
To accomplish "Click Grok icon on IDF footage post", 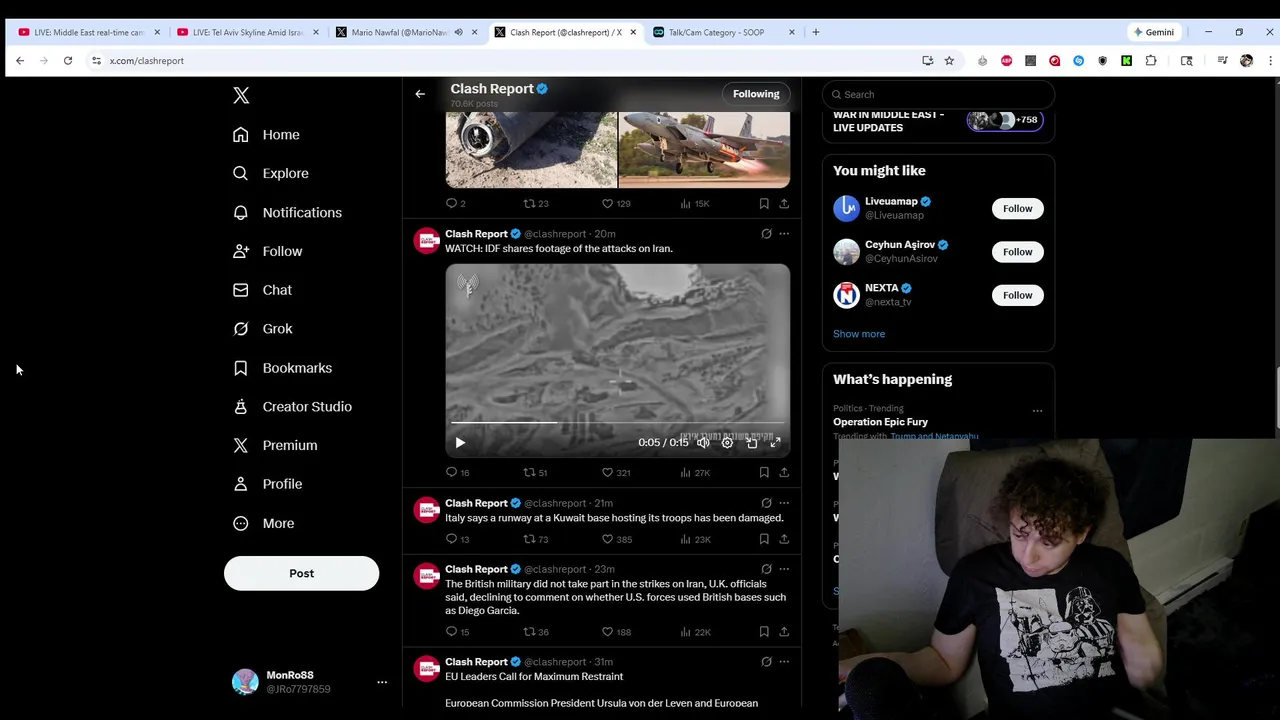I will pyautogui.click(x=766, y=234).
